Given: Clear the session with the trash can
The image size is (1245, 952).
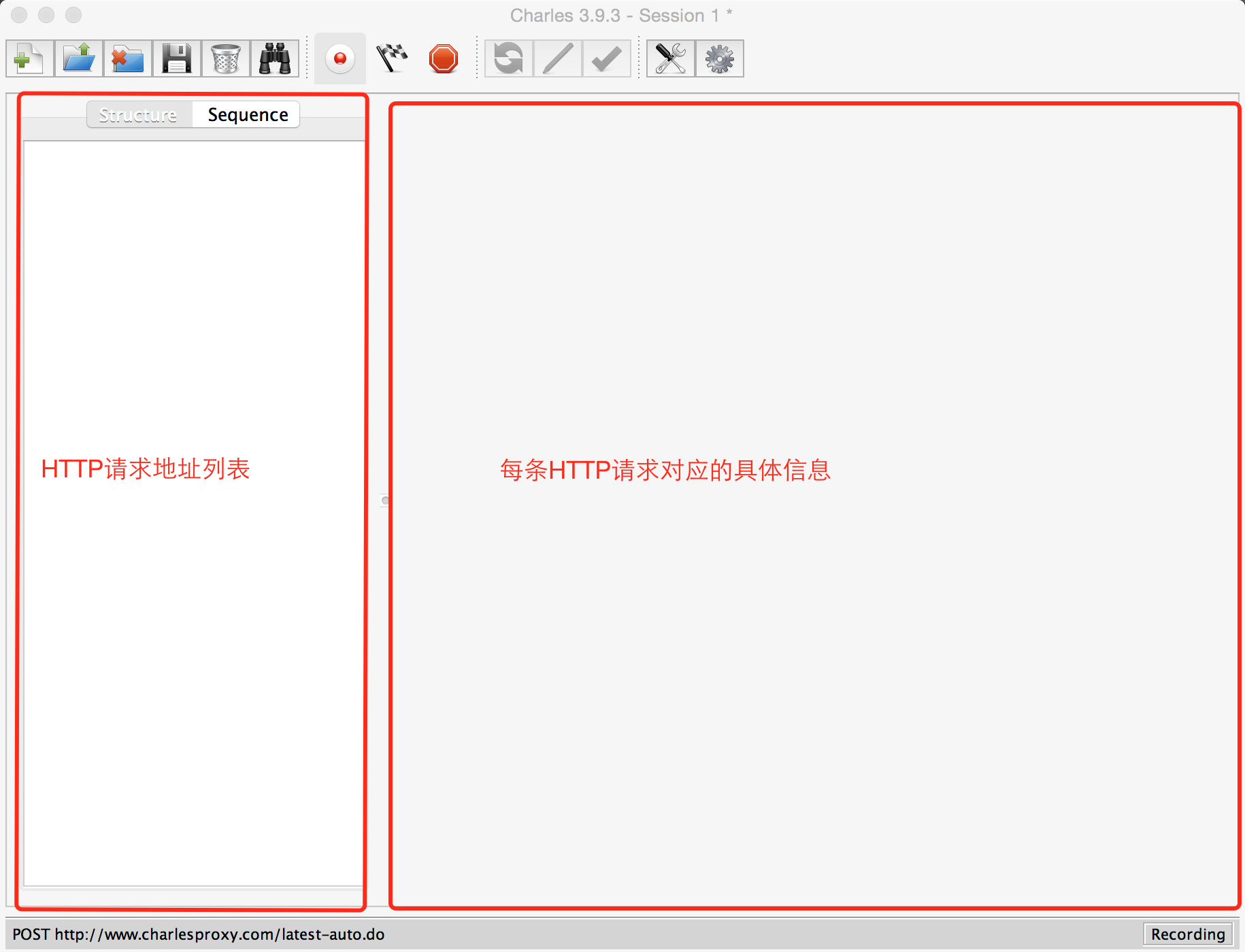Looking at the screenshot, I should click(226, 58).
